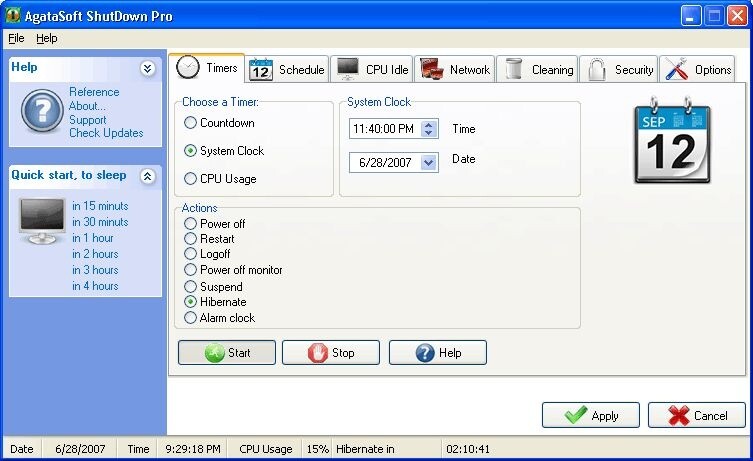Collapse the Quick start, to sleep panel

click(147, 176)
